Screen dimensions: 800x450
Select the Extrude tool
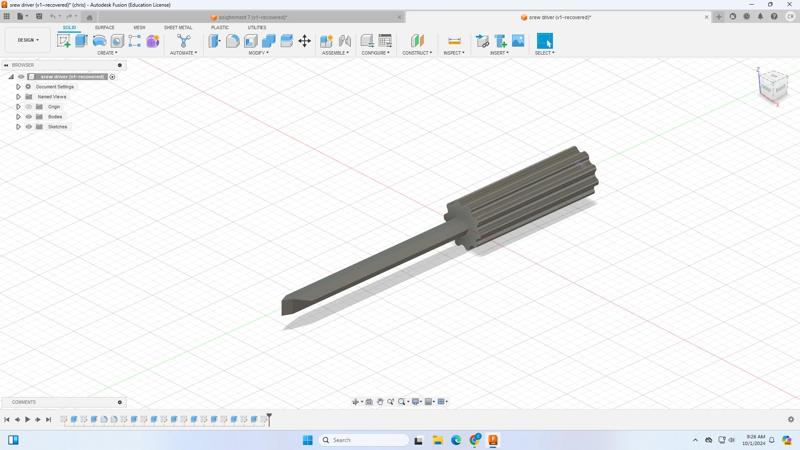tap(81, 41)
